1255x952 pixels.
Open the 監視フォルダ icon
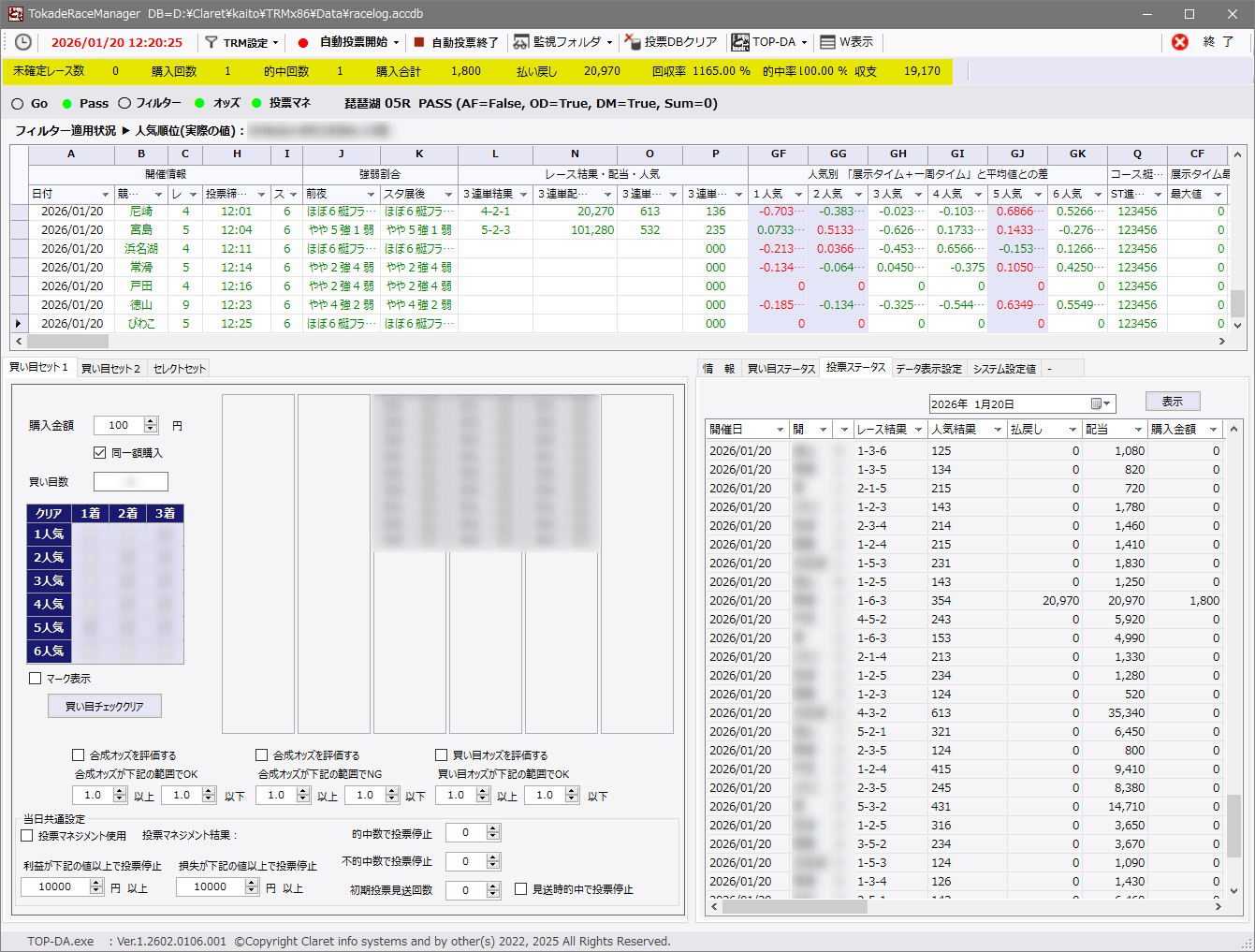(x=520, y=42)
